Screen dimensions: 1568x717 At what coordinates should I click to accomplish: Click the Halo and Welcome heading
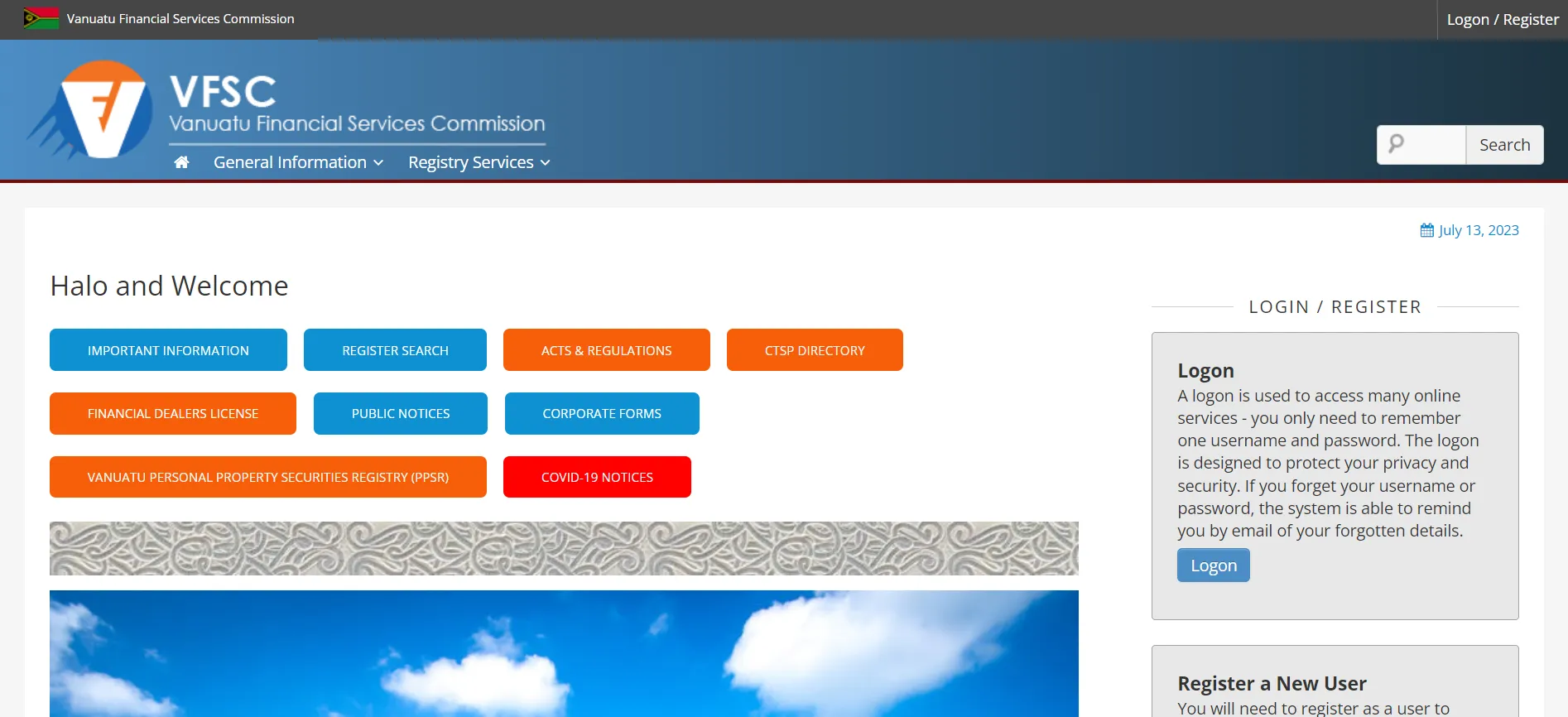pos(169,286)
